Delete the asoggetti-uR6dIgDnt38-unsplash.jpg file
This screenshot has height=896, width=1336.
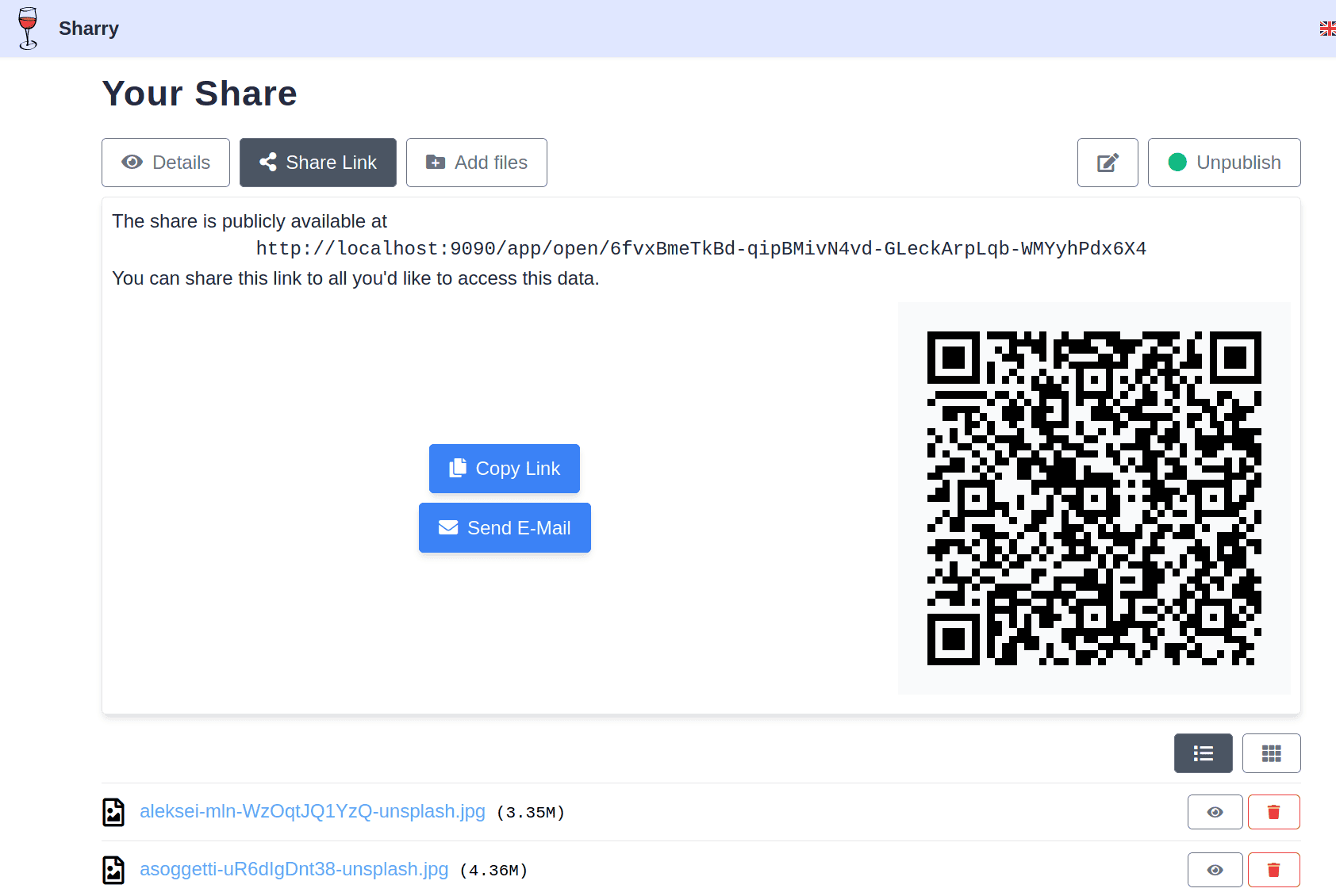tap(1274, 870)
